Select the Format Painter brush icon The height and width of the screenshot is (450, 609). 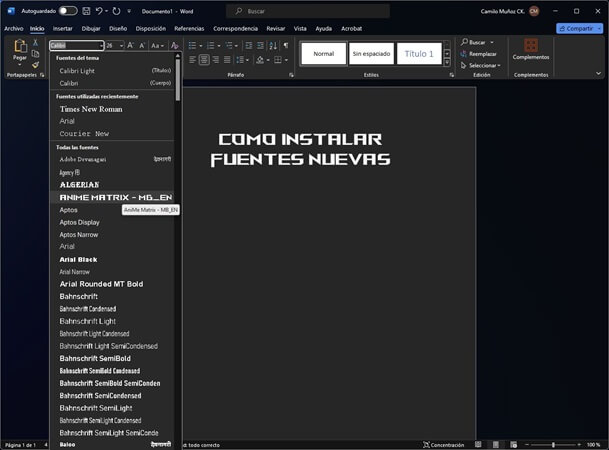click(35, 64)
